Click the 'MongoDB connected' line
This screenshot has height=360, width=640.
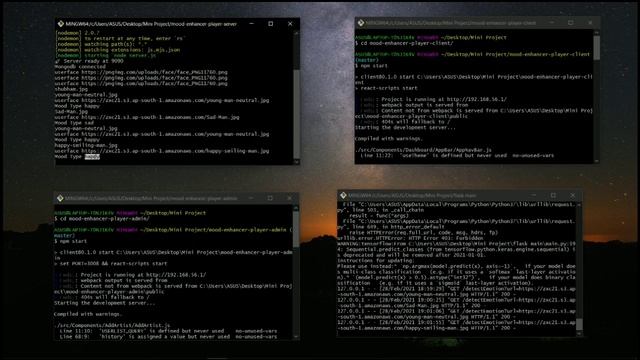pos(80,67)
